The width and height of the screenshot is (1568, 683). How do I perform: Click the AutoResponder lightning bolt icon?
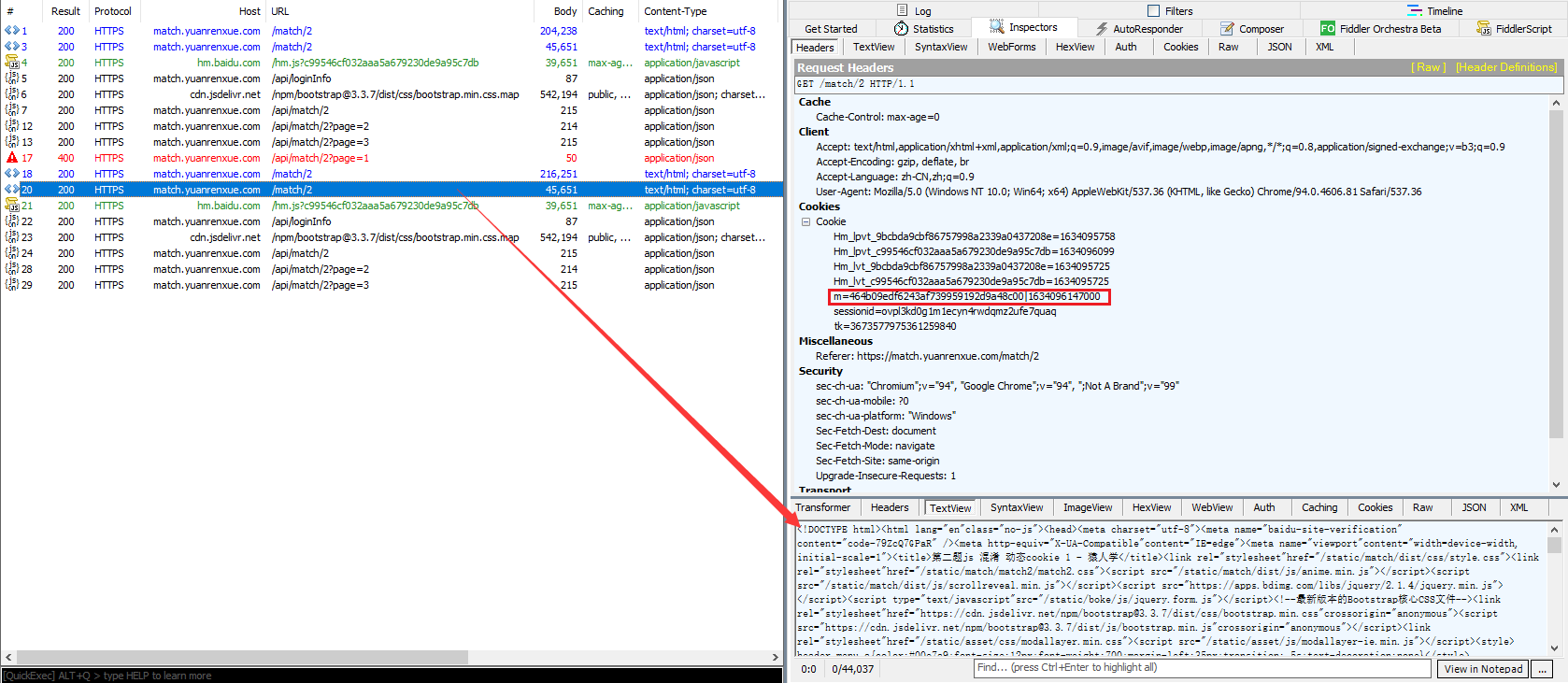pos(1102,29)
